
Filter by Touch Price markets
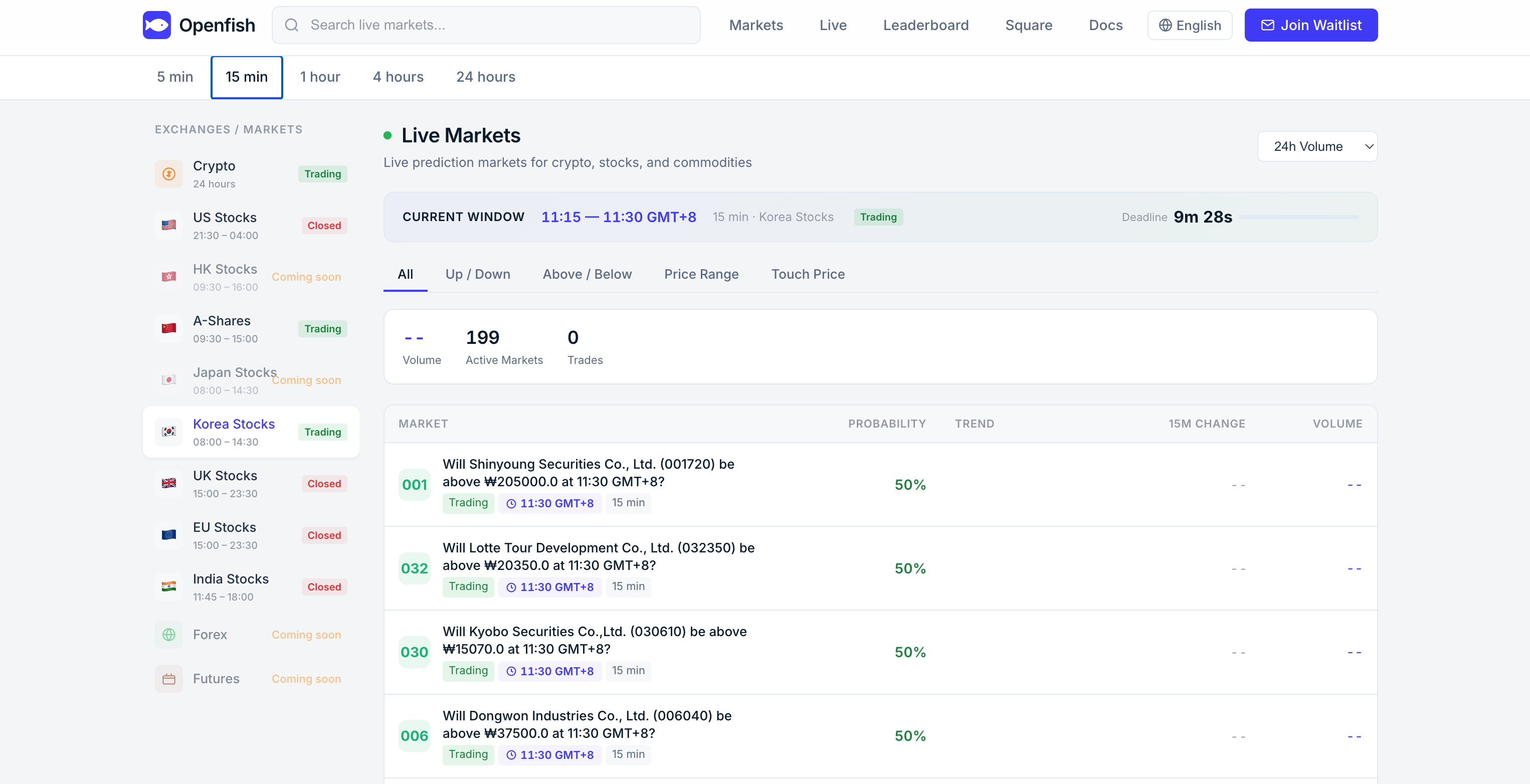pyautogui.click(x=808, y=274)
